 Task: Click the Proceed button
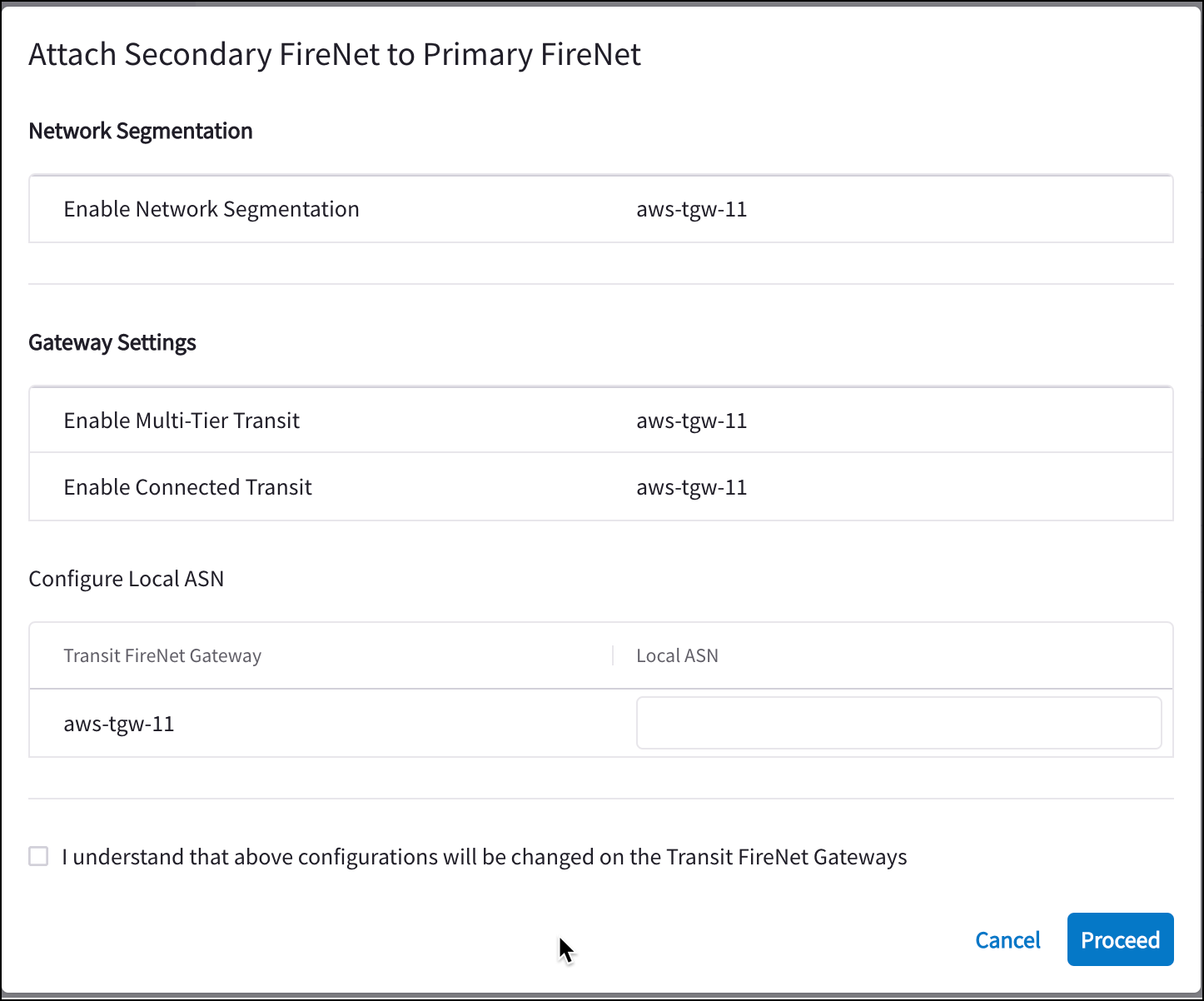coord(1120,939)
